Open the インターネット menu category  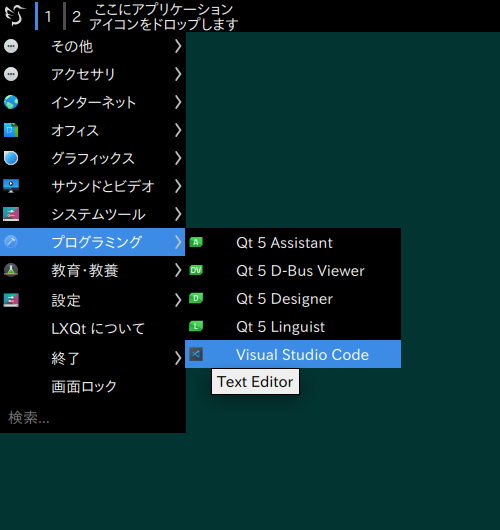[x=93, y=102]
